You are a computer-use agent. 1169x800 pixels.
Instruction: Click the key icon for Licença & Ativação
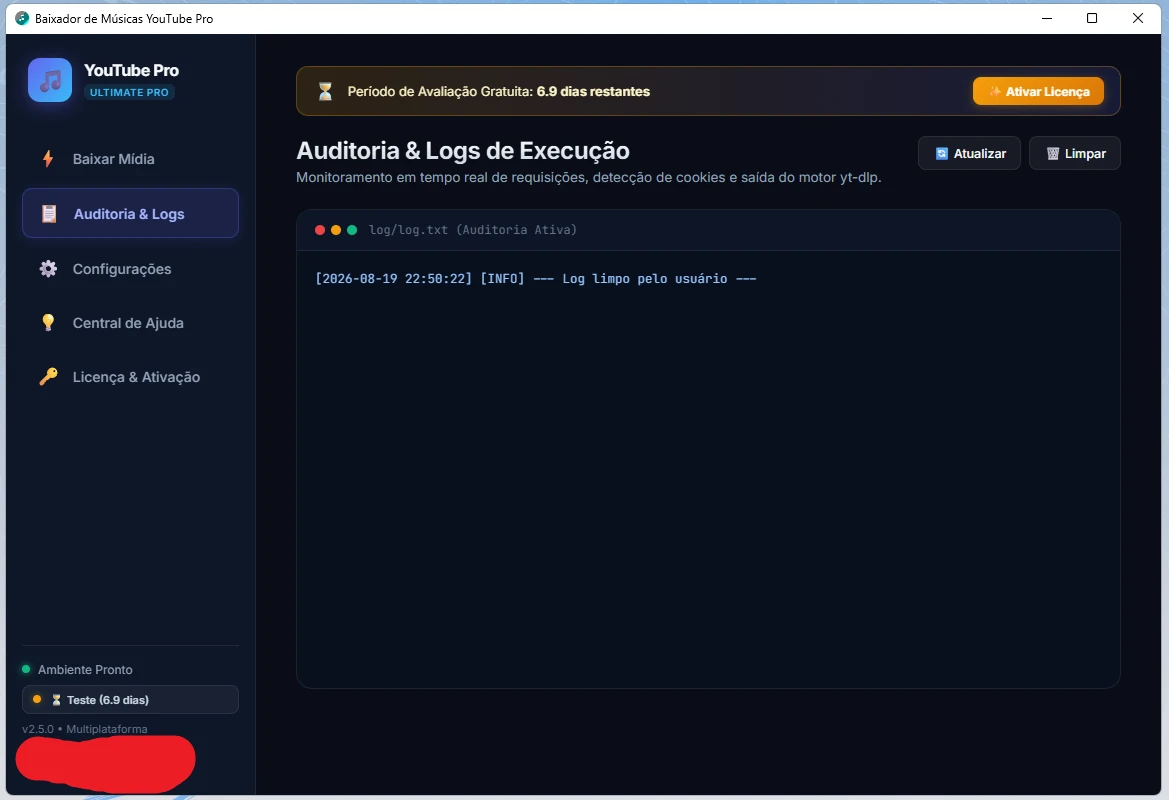[48, 377]
